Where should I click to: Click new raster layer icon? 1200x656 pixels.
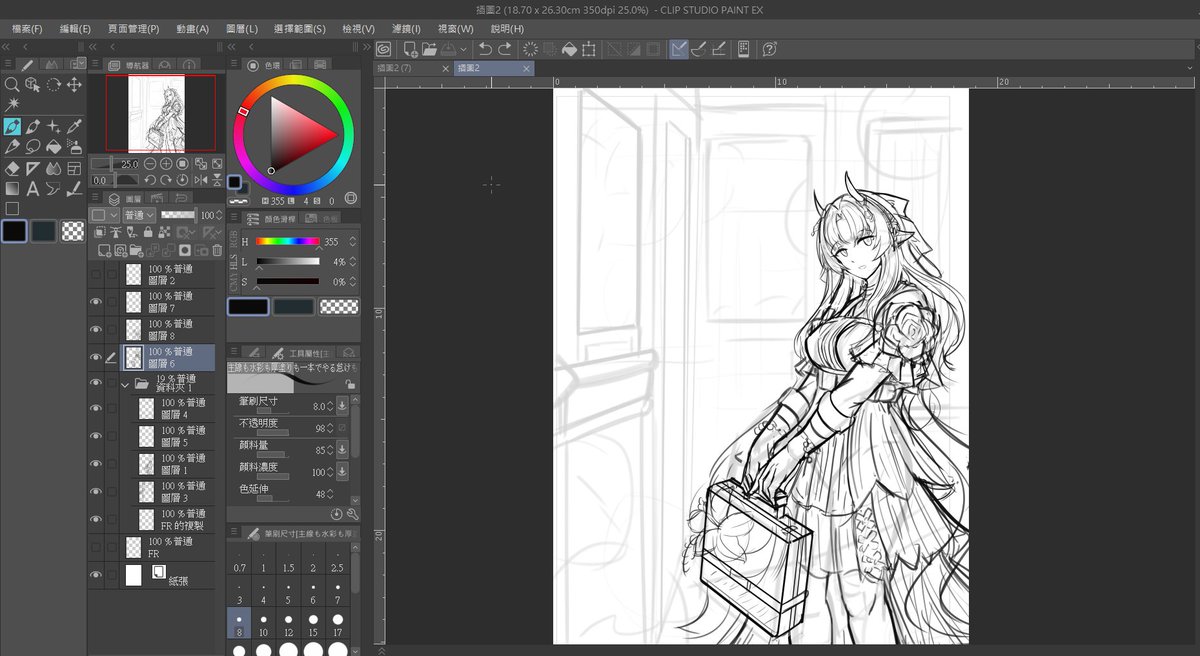(103, 250)
